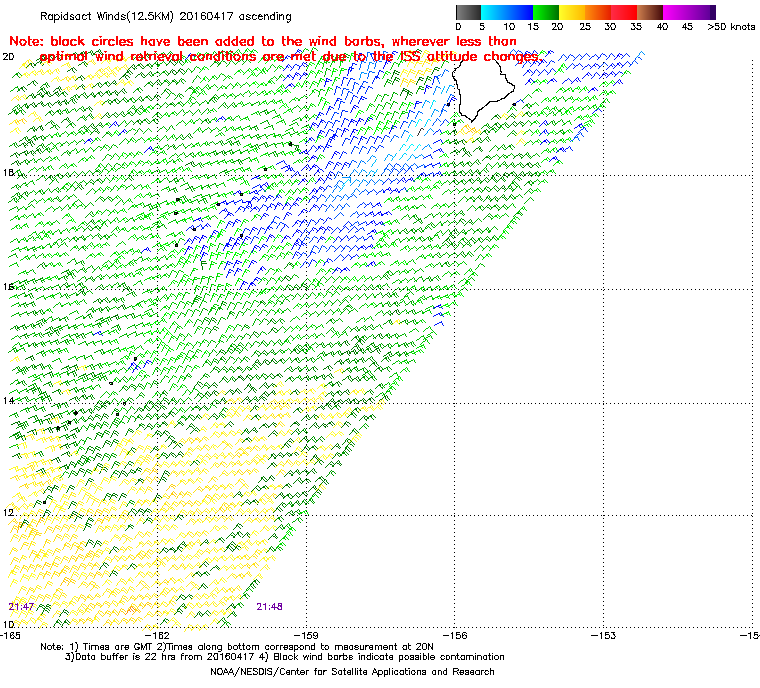Click the title 'Rapidscat Winds(12.5KM) 20160417 ascending'

pos(166,16)
